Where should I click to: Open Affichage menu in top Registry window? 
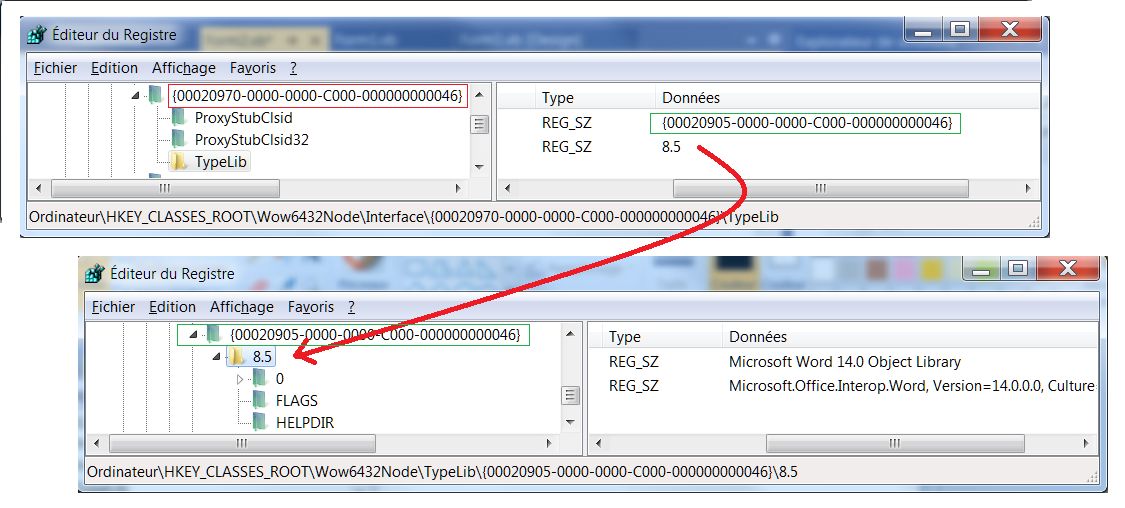184,68
